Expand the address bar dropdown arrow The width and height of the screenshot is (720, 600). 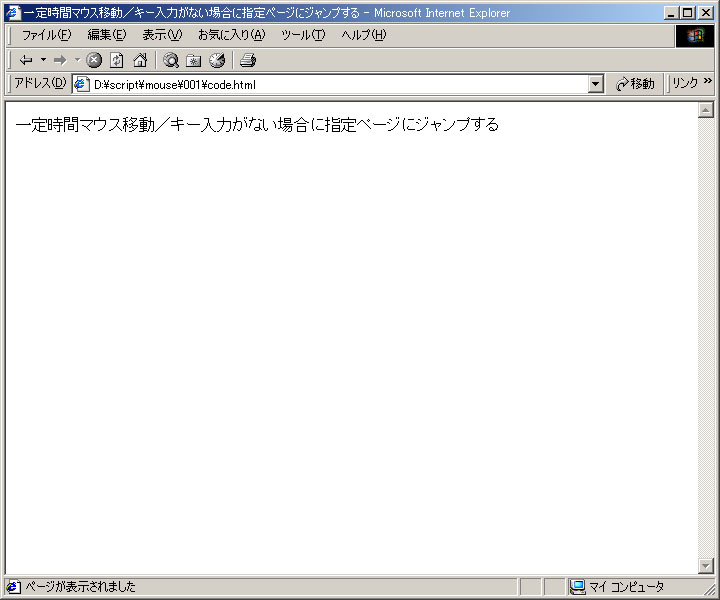(x=596, y=84)
